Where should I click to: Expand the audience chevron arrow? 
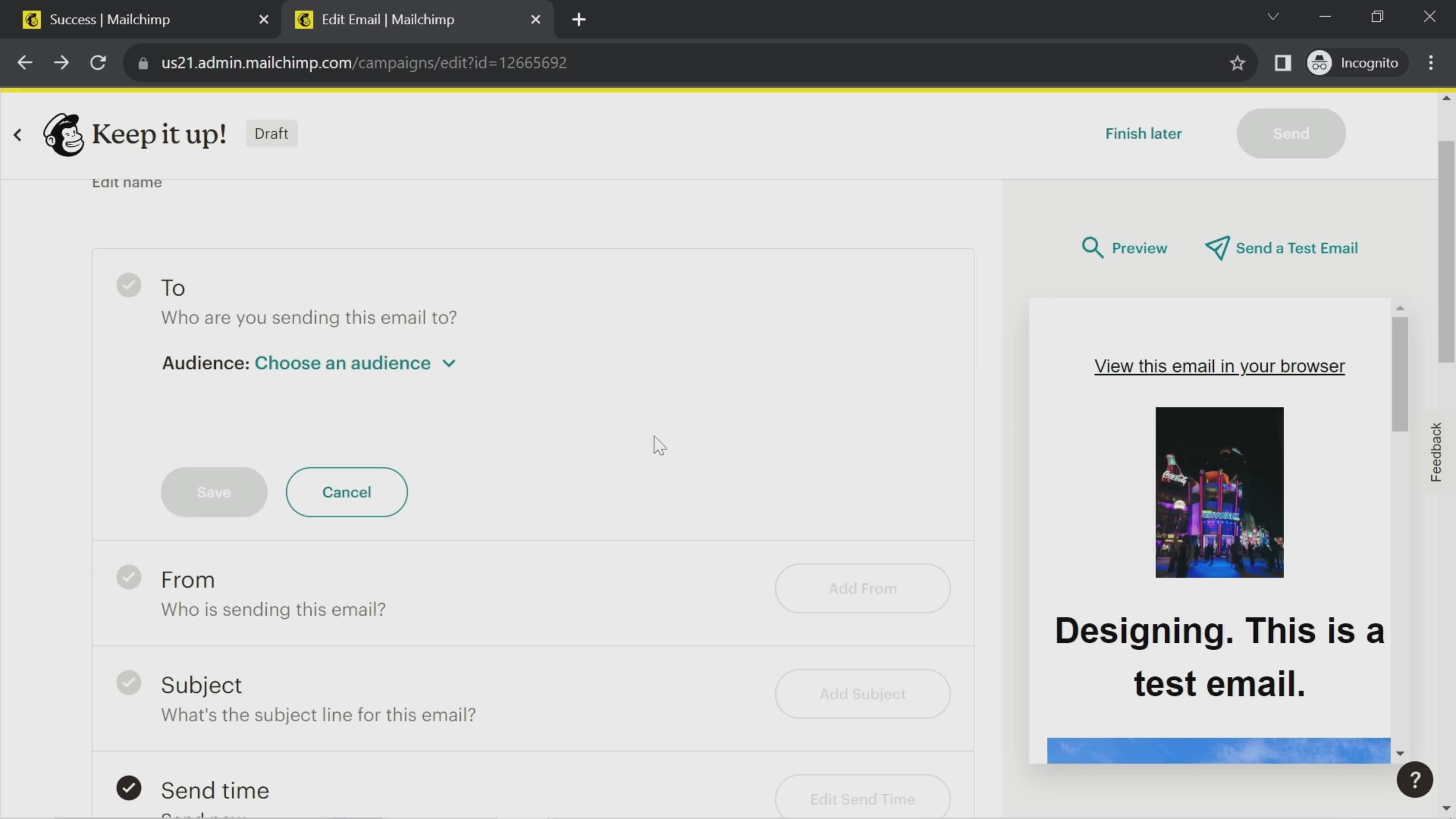tap(449, 362)
